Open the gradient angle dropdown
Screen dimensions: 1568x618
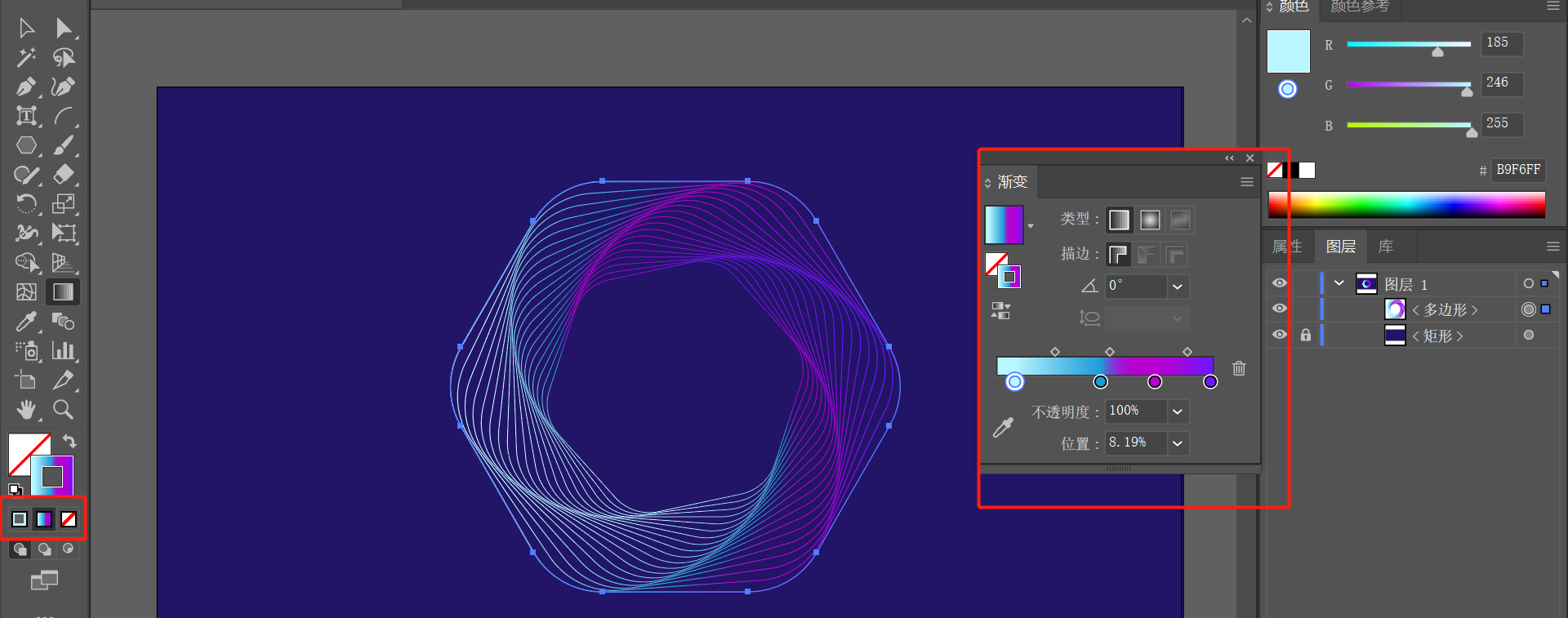[1177, 287]
